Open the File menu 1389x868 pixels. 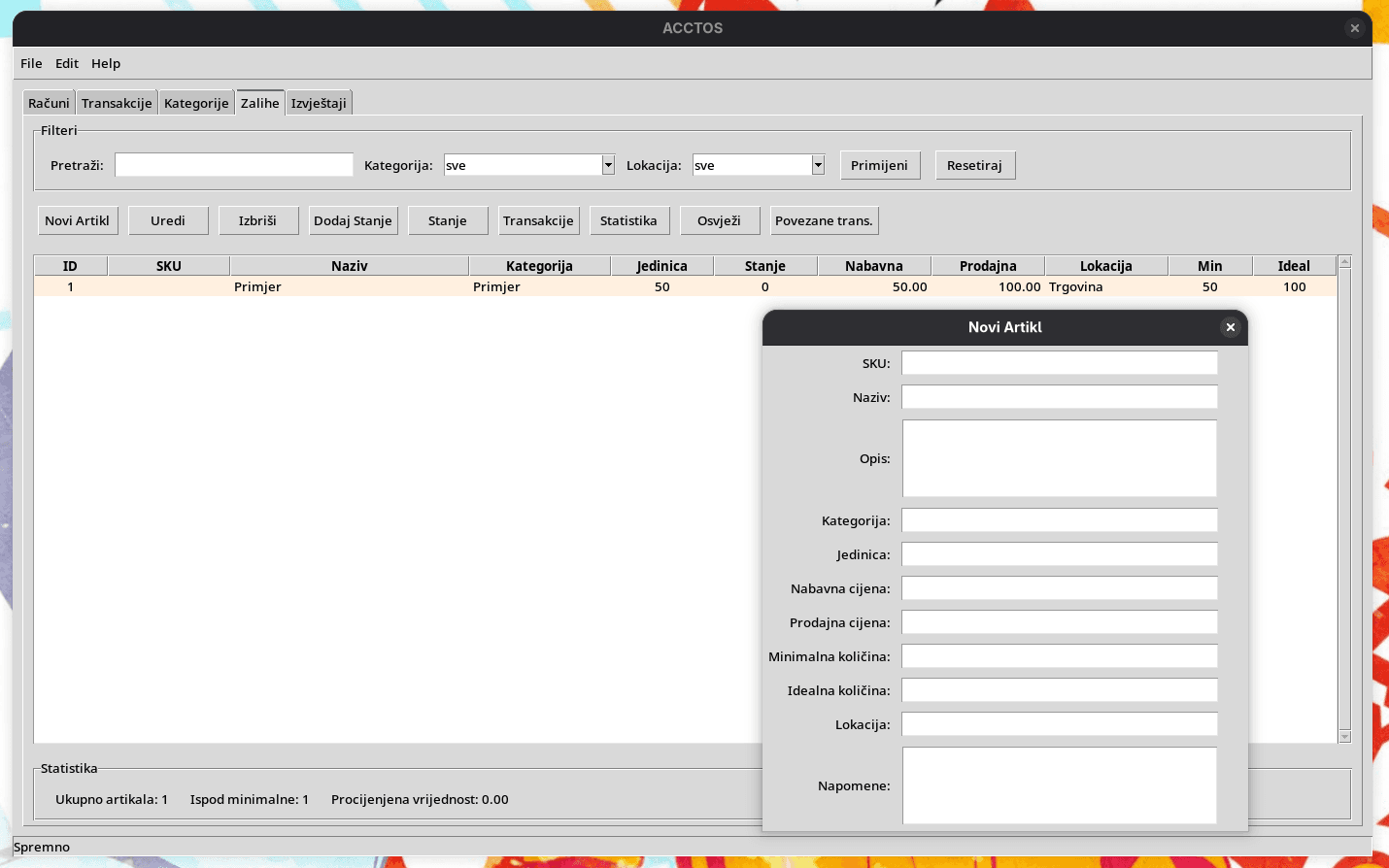30,63
